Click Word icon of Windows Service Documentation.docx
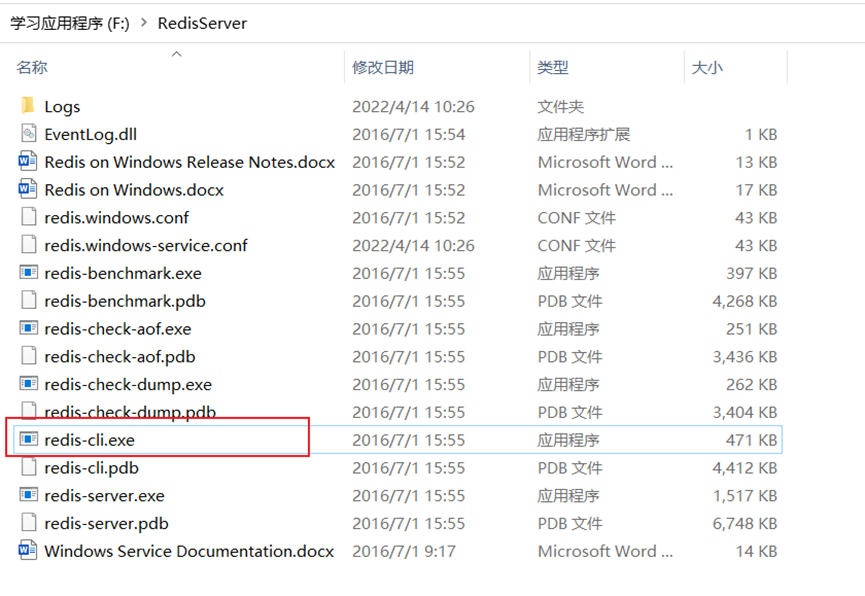This screenshot has height=596, width=865. click(28, 550)
